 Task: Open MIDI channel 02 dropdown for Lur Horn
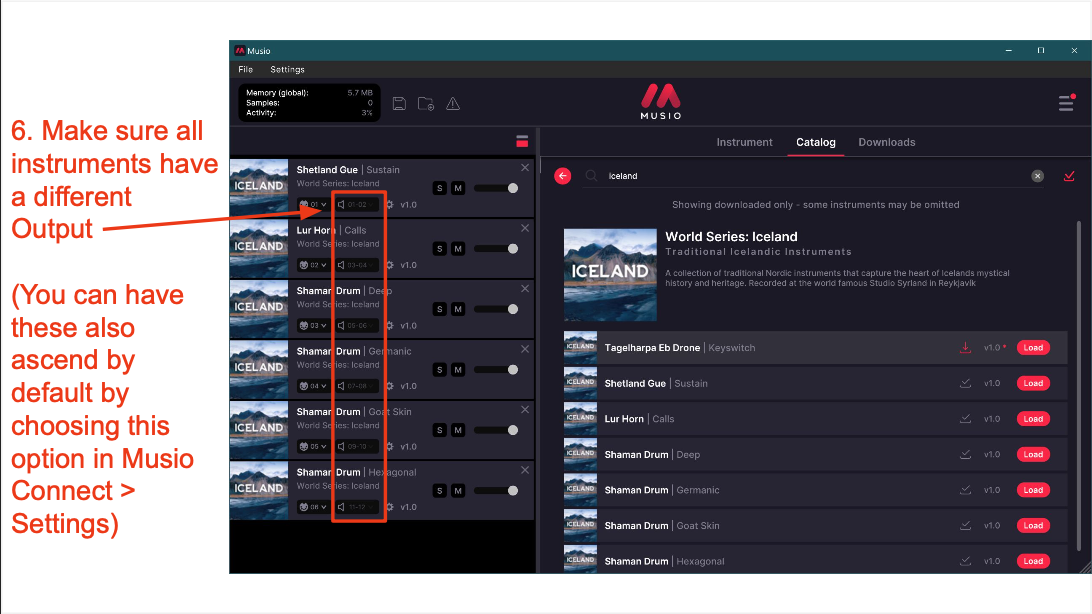[x=313, y=265]
